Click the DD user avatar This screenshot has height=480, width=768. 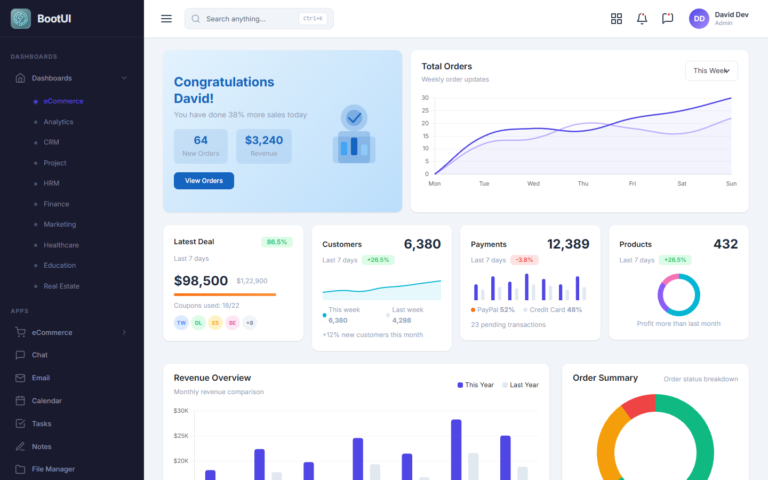pos(699,19)
